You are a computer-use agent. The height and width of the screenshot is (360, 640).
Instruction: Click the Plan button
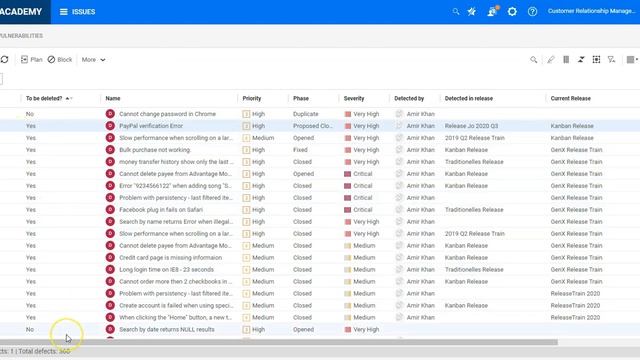tap(32, 60)
